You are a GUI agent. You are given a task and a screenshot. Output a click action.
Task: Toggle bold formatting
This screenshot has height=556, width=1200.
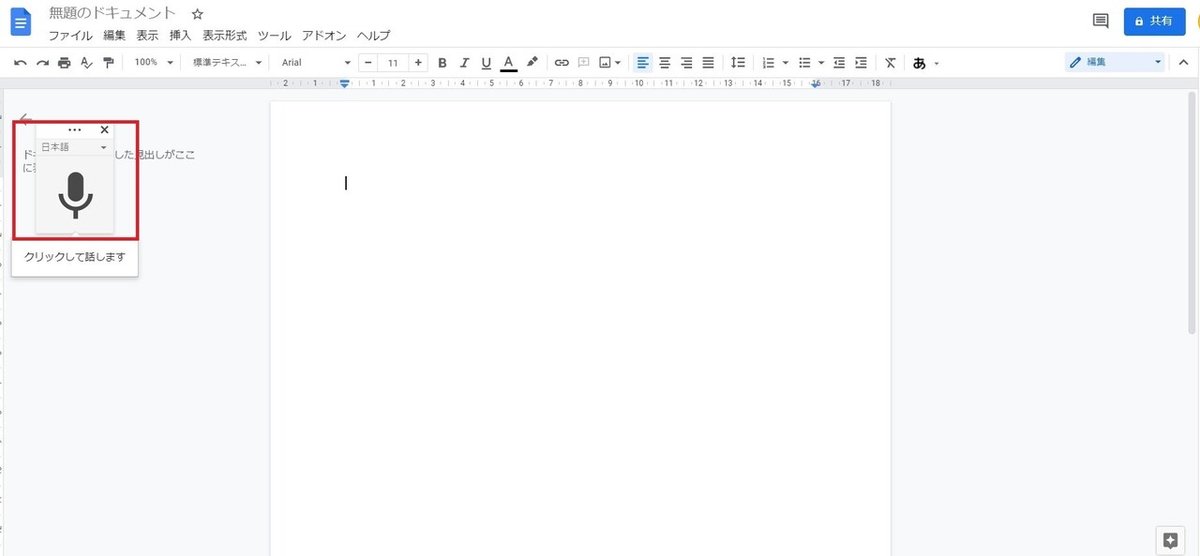442,62
